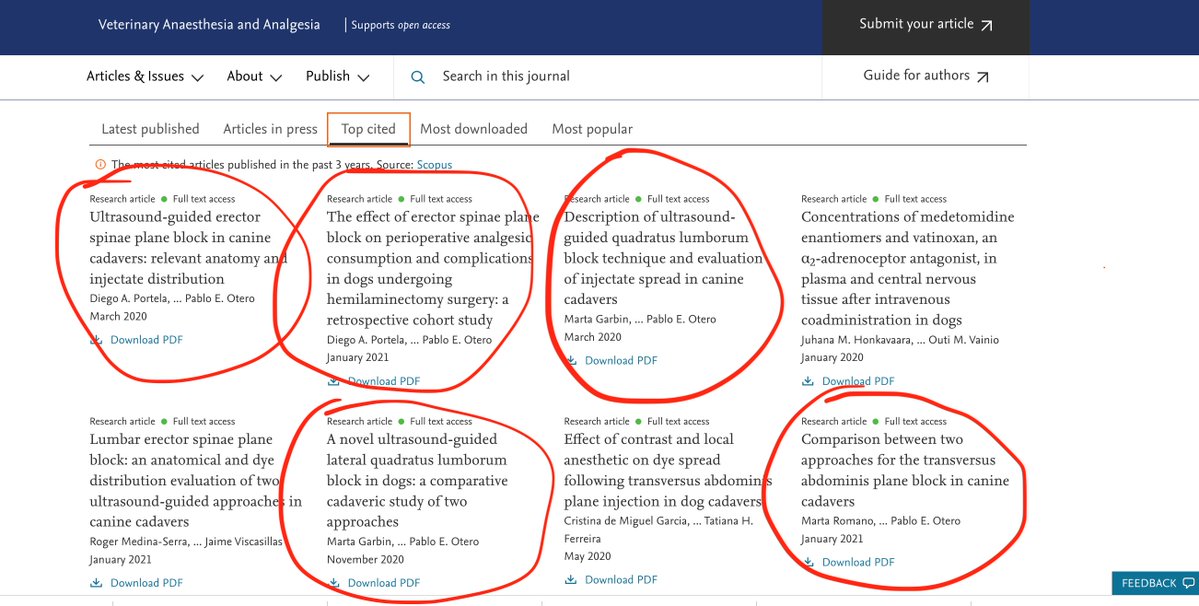Open A novel ultrasound-guided lateral quadratus lumborum article

pyautogui.click(x=417, y=481)
